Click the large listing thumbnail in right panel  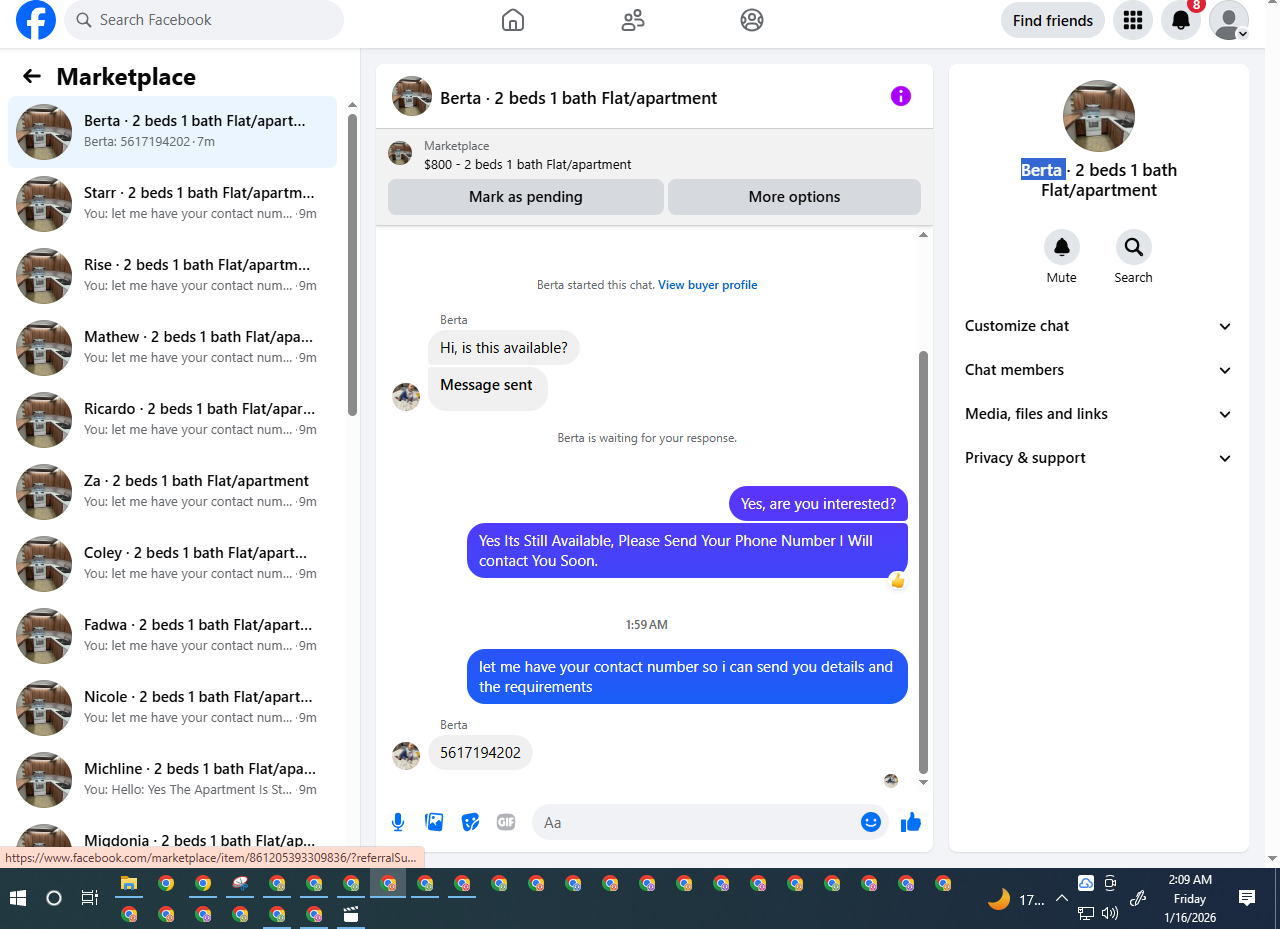[x=1099, y=116]
